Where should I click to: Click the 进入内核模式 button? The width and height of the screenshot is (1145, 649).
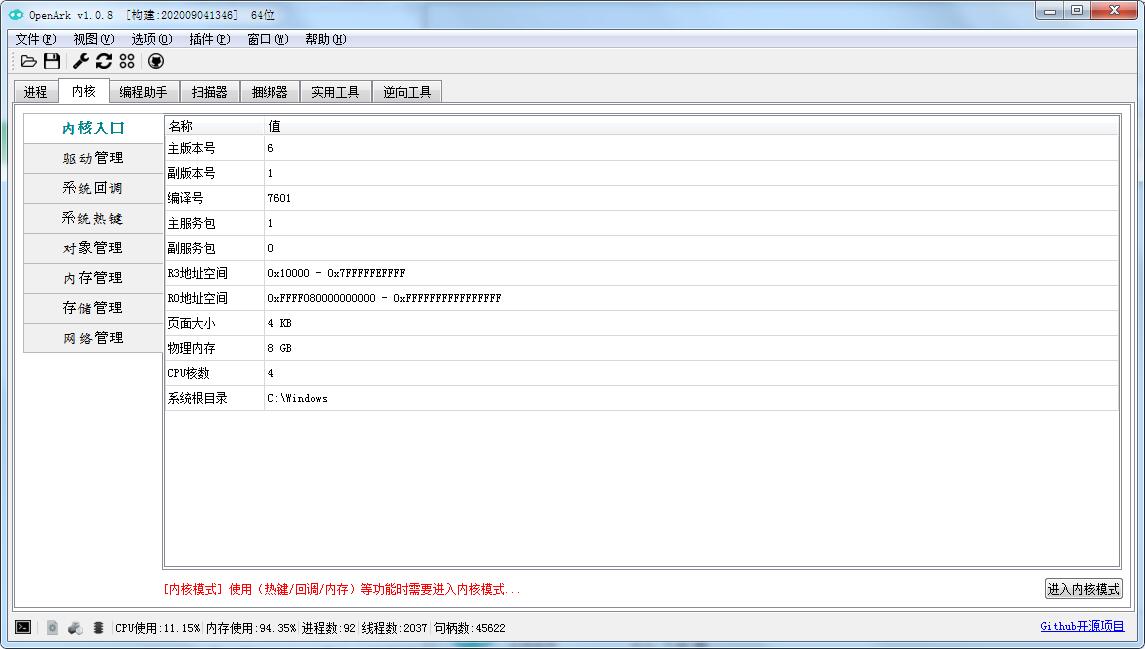tap(1083, 589)
